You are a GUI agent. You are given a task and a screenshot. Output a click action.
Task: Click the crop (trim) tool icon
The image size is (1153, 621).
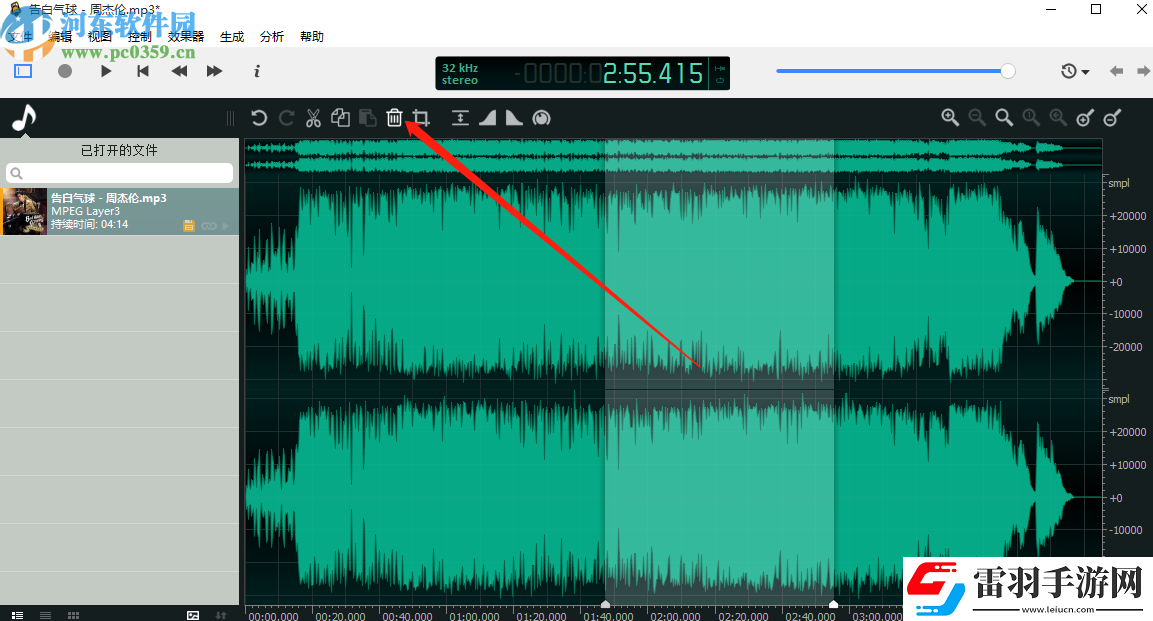[421, 118]
